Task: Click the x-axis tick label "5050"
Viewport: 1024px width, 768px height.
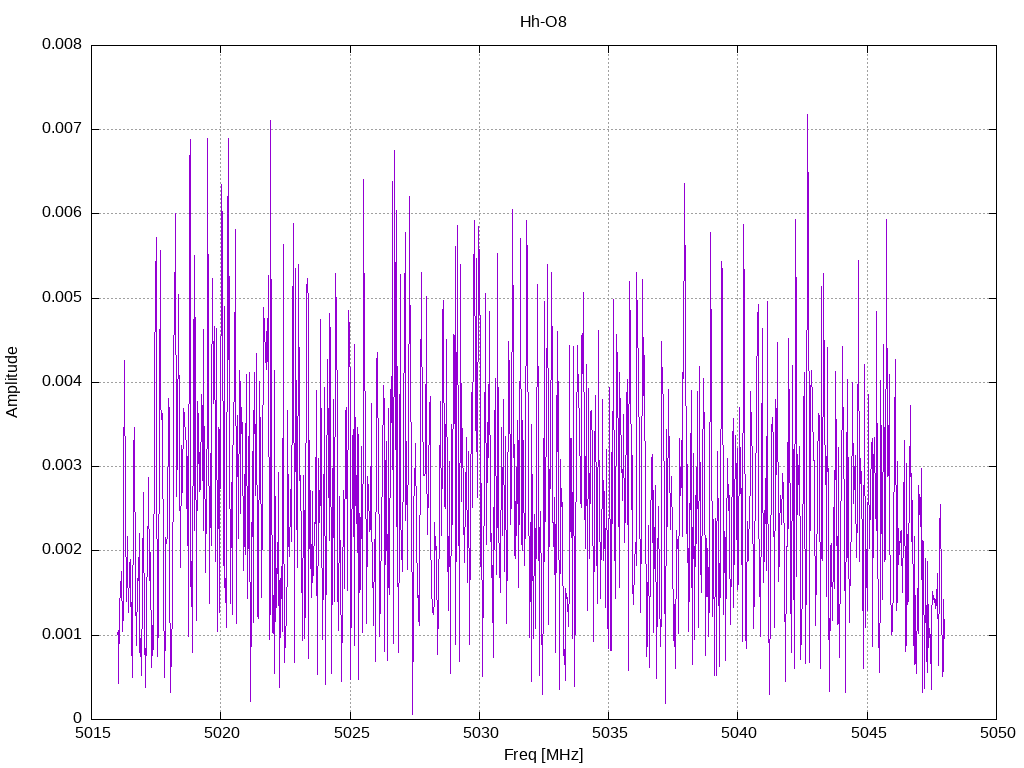Action: [x=997, y=733]
